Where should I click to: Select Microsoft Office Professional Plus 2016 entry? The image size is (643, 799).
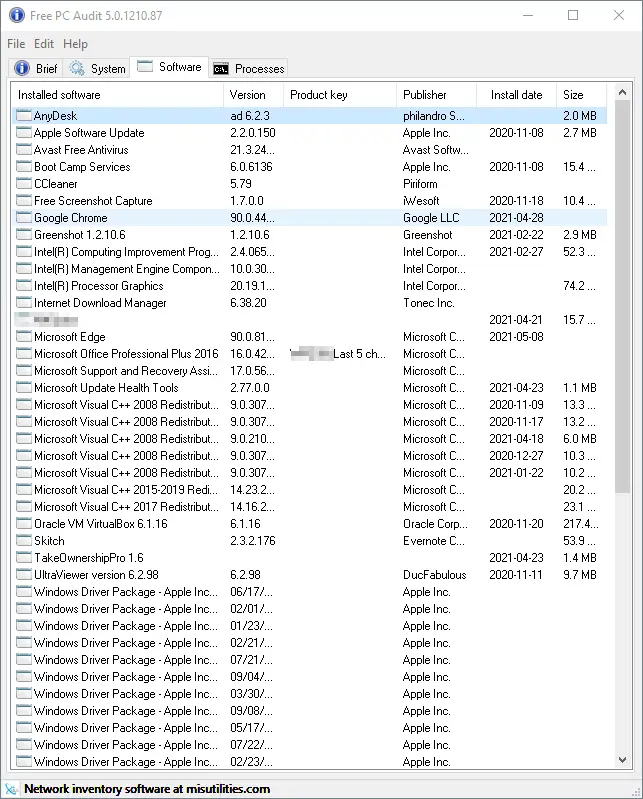tap(126, 354)
